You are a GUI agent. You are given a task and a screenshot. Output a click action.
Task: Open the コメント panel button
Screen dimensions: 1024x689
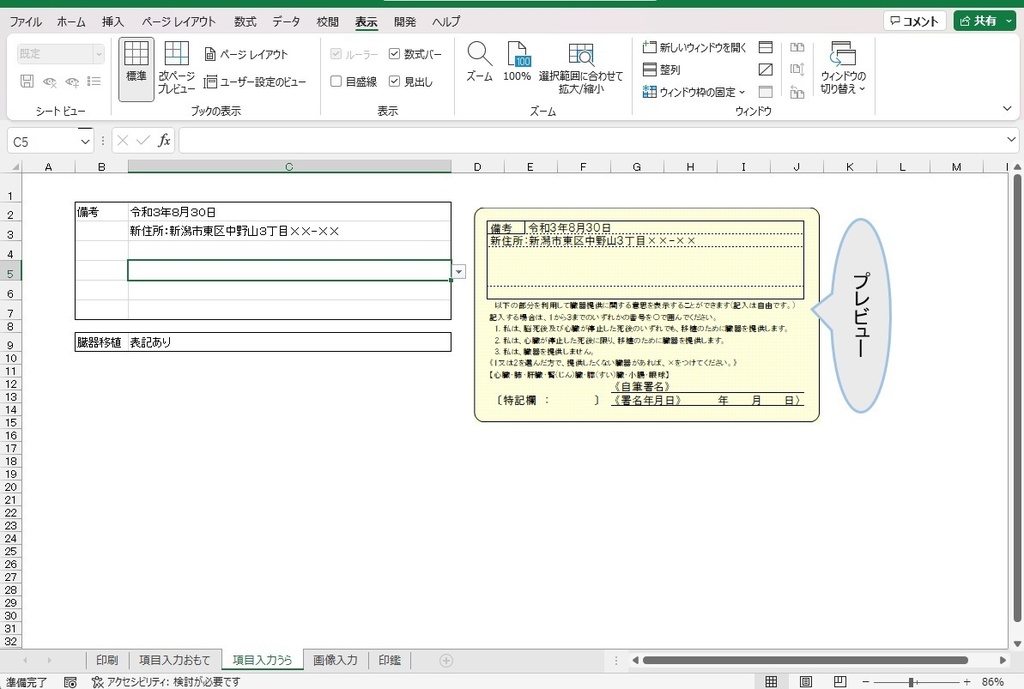click(914, 20)
